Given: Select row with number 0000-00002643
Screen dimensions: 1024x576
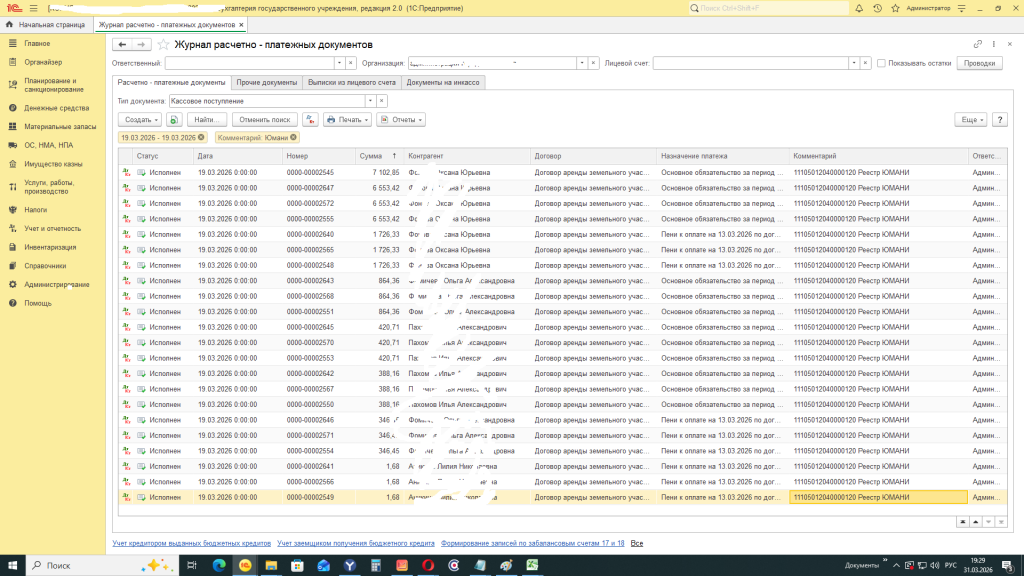Looking at the screenshot, I should click(562, 281).
